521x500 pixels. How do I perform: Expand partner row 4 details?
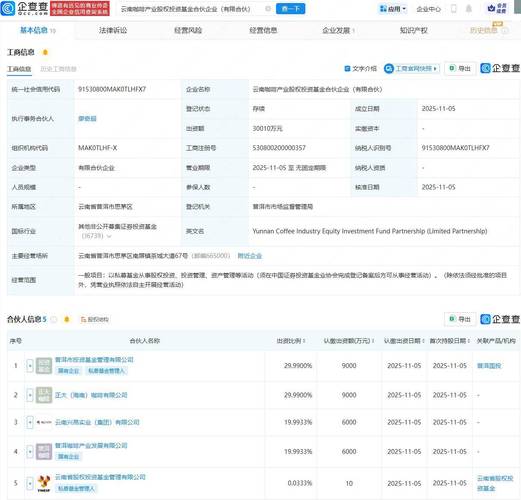30,452
